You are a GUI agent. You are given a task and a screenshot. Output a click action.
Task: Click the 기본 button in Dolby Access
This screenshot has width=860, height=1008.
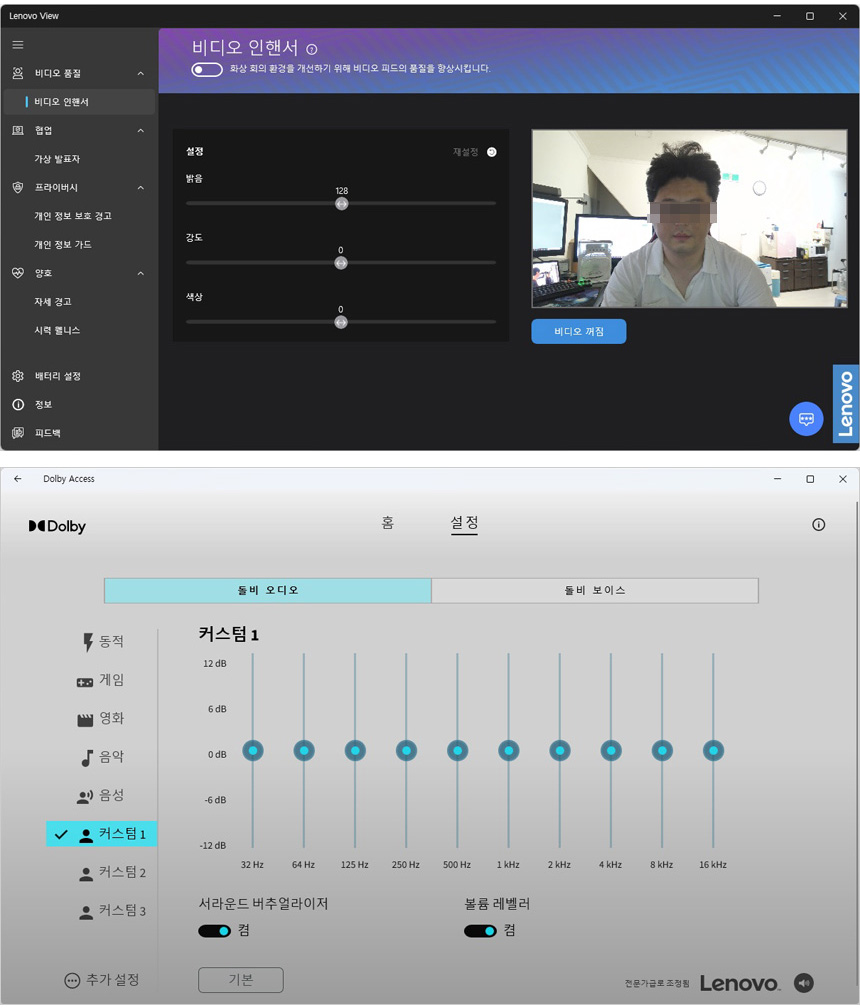pos(240,980)
